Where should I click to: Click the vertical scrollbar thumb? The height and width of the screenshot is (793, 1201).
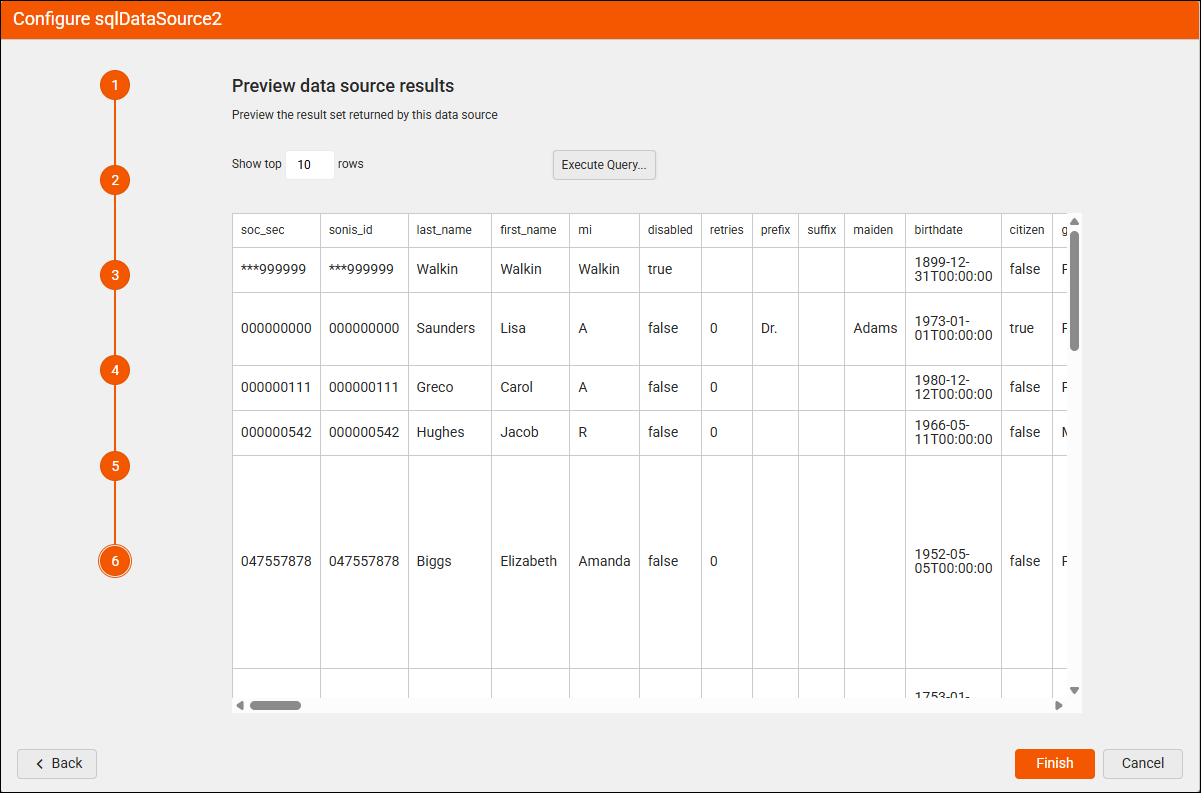coord(1074,291)
